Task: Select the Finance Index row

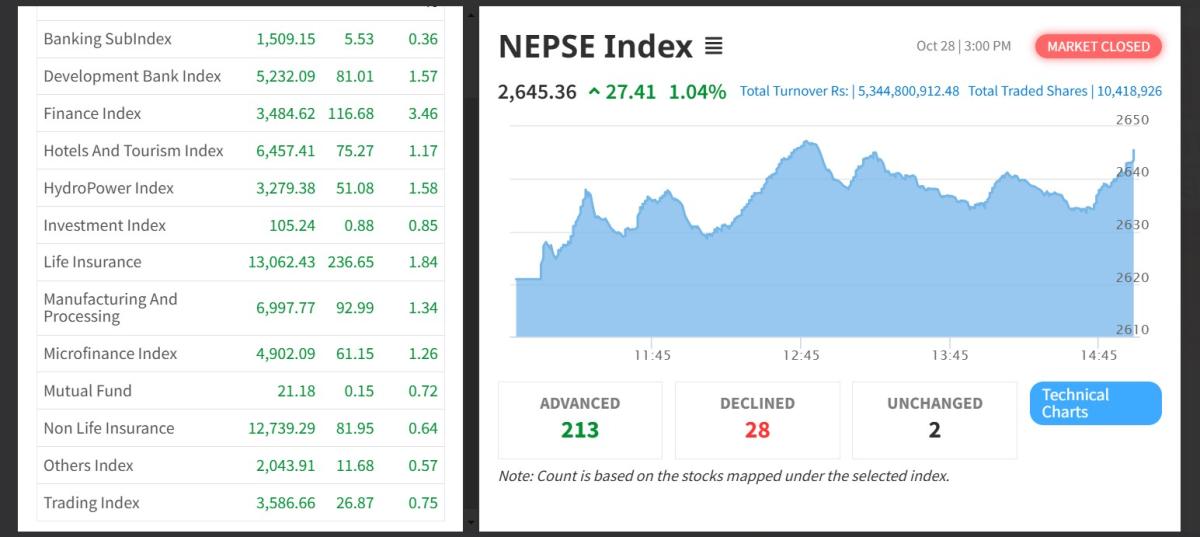Action: tap(92, 113)
